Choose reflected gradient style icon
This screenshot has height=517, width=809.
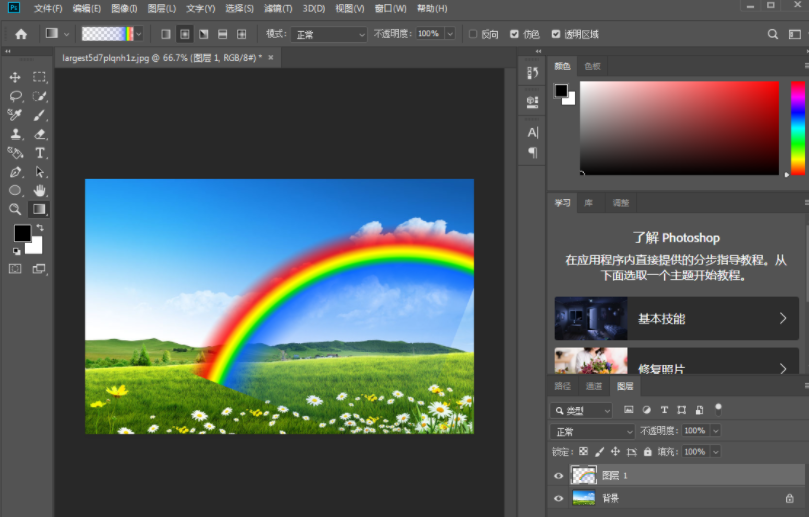tap(222, 34)
